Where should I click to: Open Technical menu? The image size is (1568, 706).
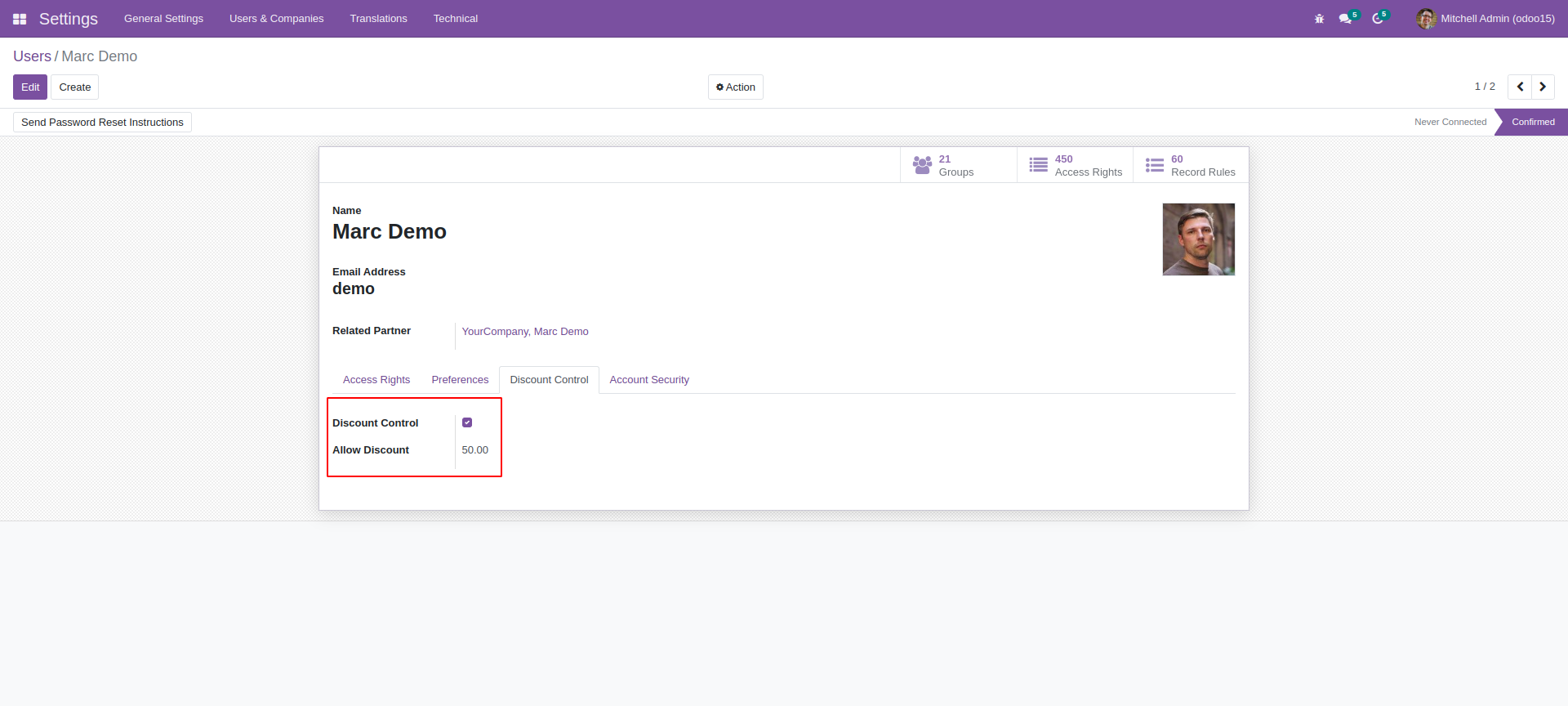click(455, 19)
